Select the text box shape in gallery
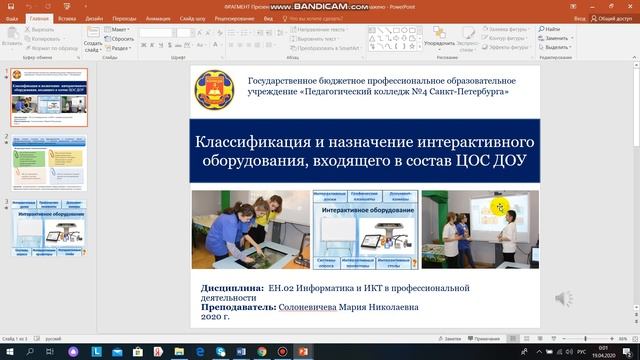 click(372, 30)
